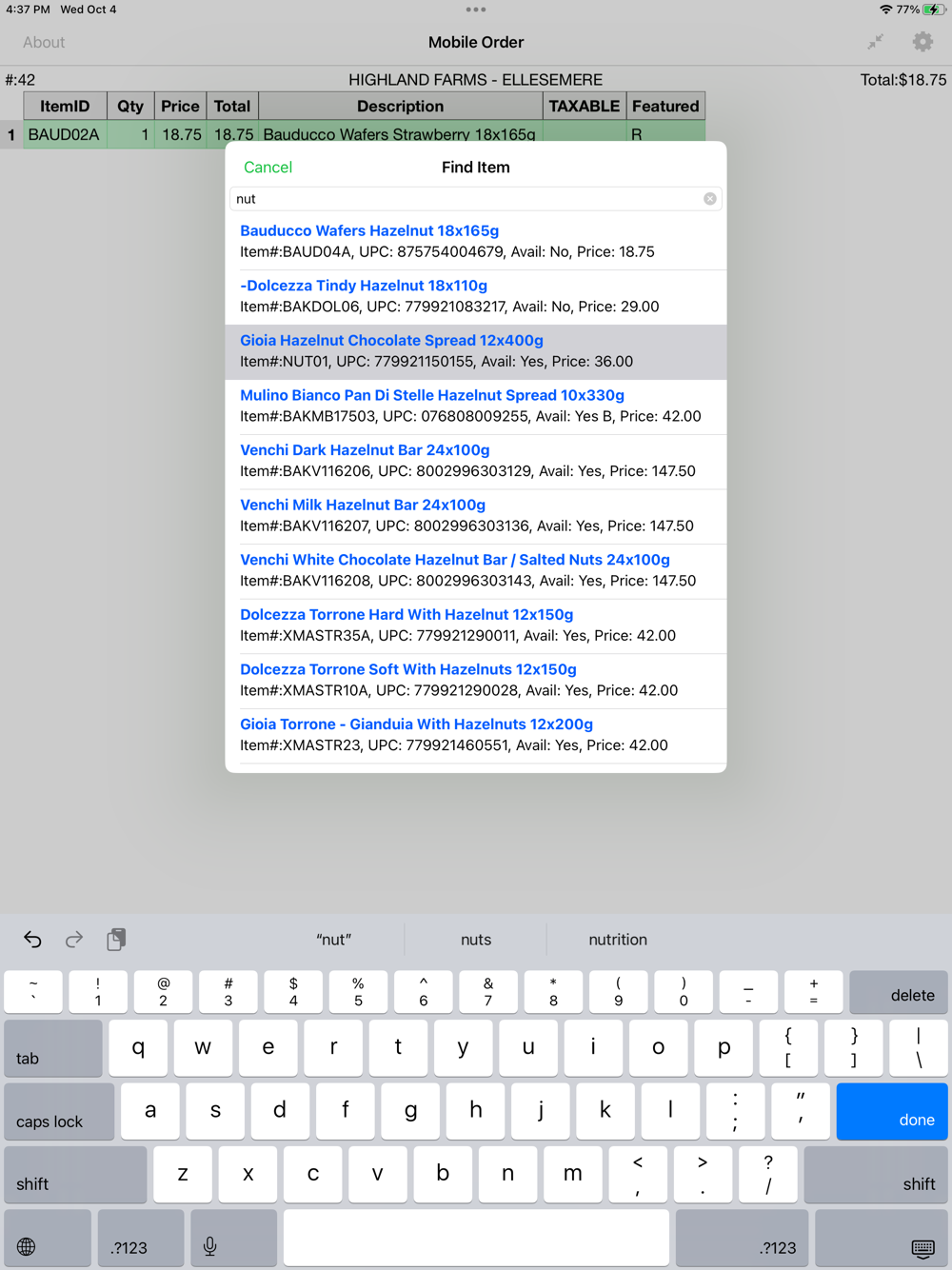Screen dimensions: 952x1270
Task: Open the settings gear icon
Action: click(x=922, y=42)
